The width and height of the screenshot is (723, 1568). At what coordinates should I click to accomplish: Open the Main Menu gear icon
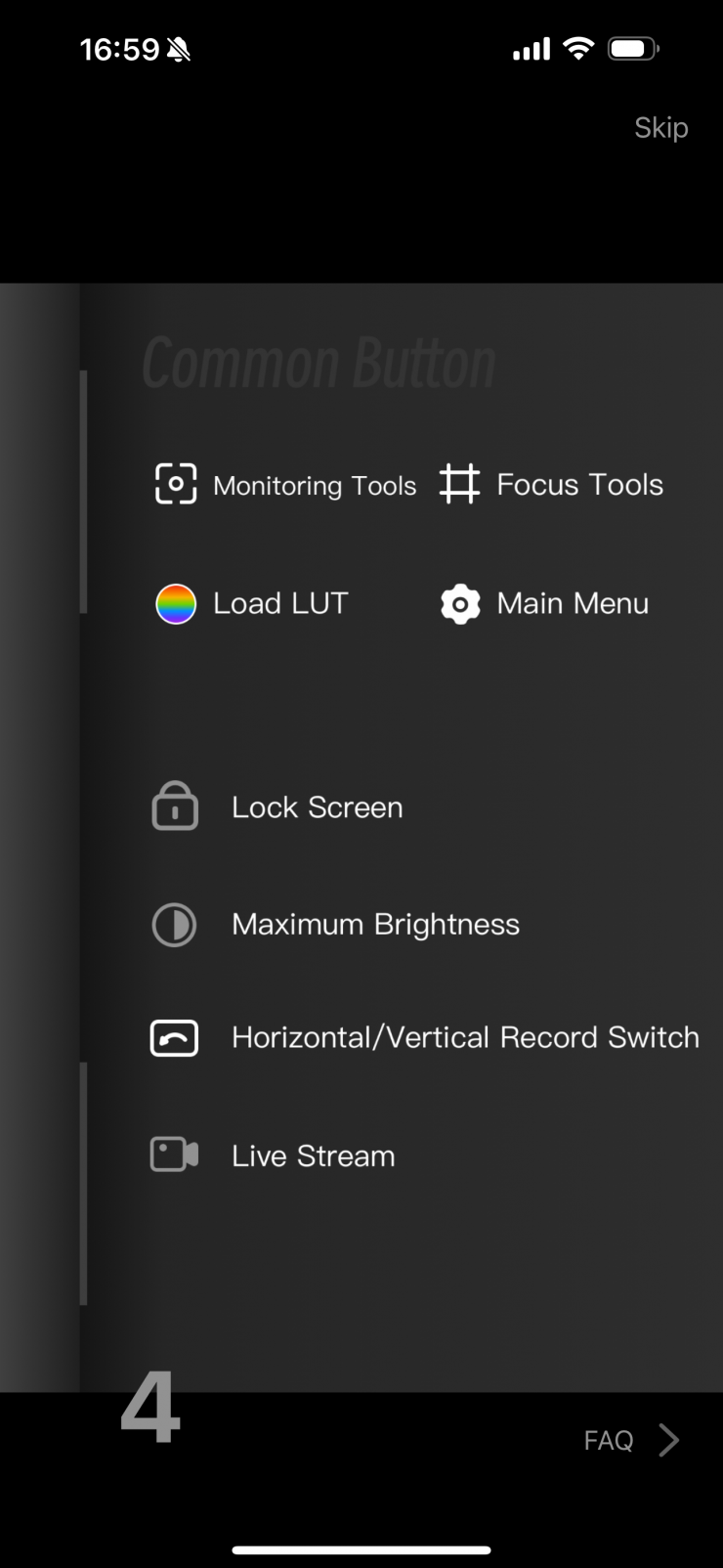click(x=460, y=604)
